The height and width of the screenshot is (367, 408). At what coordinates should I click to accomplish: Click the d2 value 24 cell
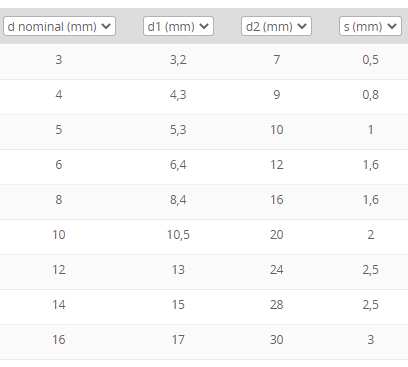277,270
